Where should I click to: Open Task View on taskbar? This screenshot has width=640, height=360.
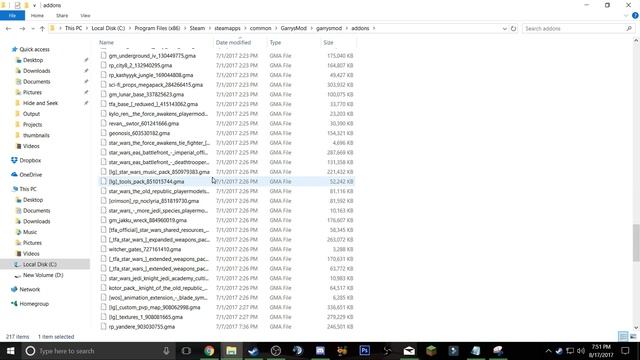(186, 351)
